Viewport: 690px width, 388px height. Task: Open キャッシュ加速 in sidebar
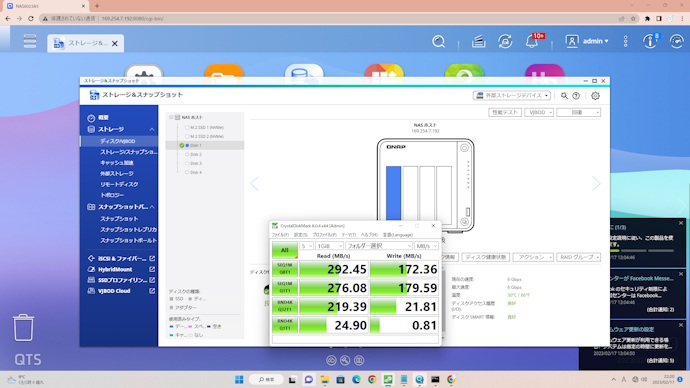[117, 163]
